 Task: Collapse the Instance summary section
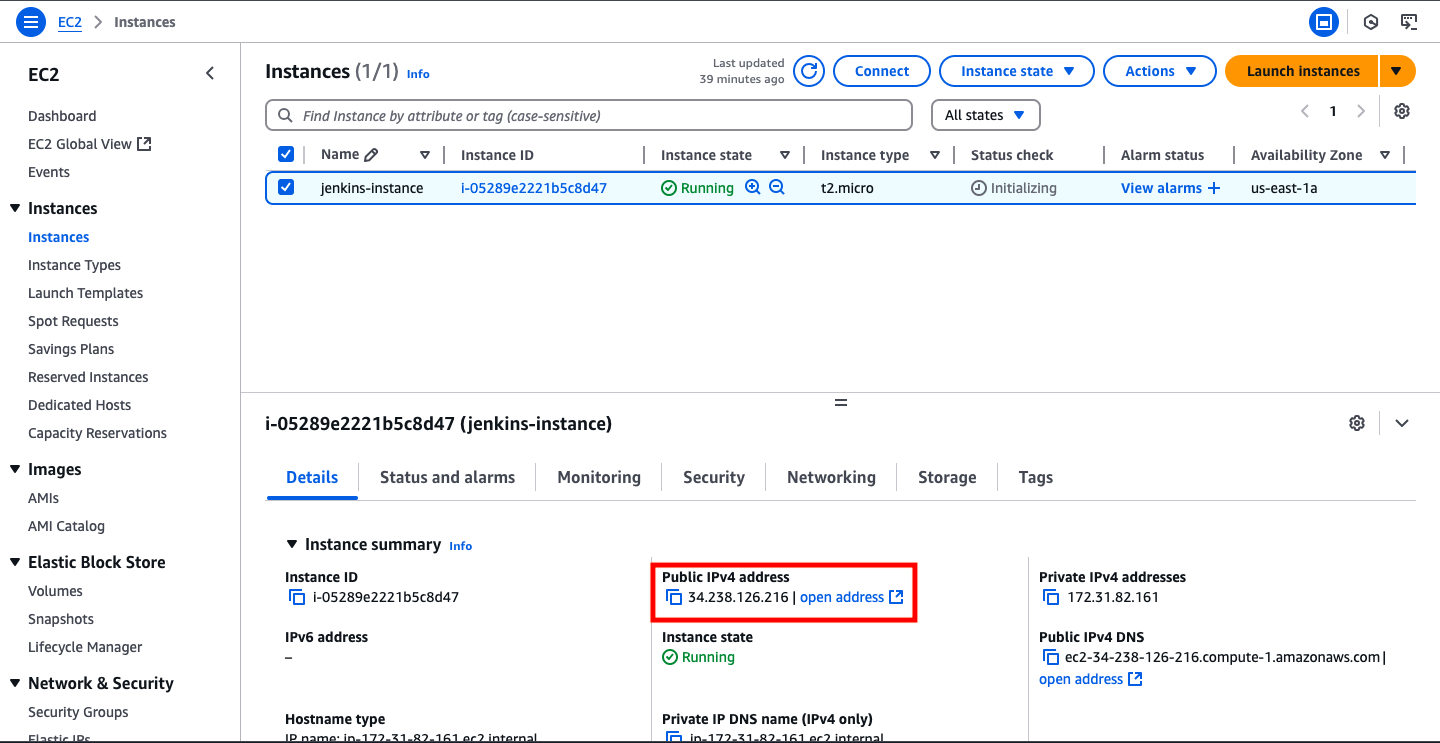[x=292, y=544]
